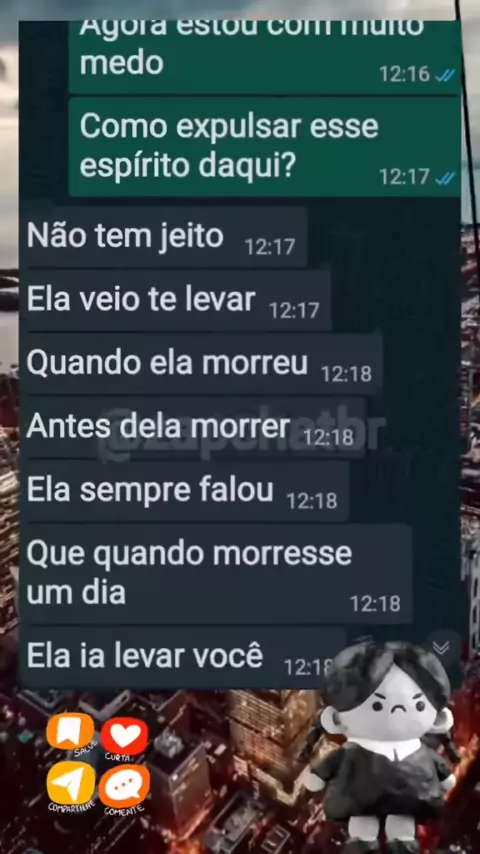This screenshot has width=480, height=854.
Task: Select the message "Ela veio te levar"
Action: pyautogui.click(x=175, y=300)
